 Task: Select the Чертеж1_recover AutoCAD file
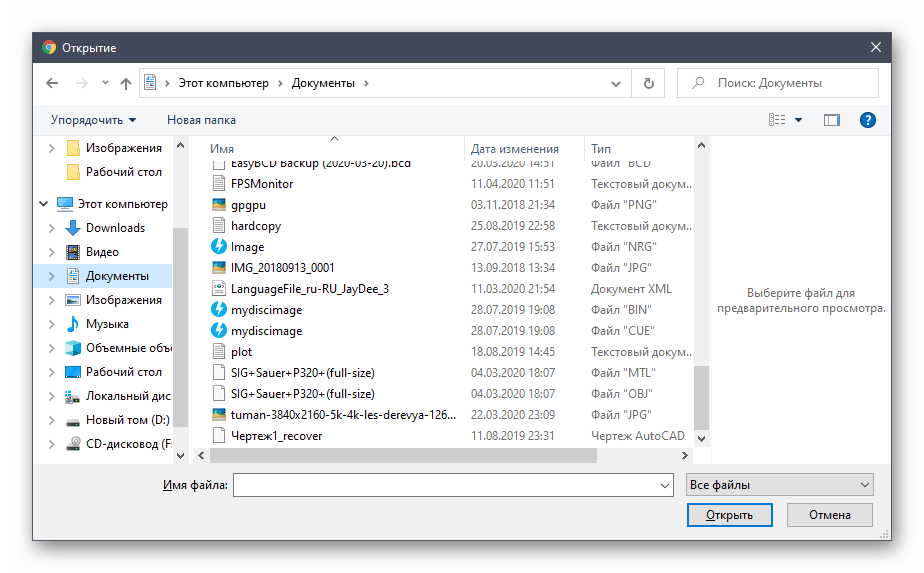276,436
